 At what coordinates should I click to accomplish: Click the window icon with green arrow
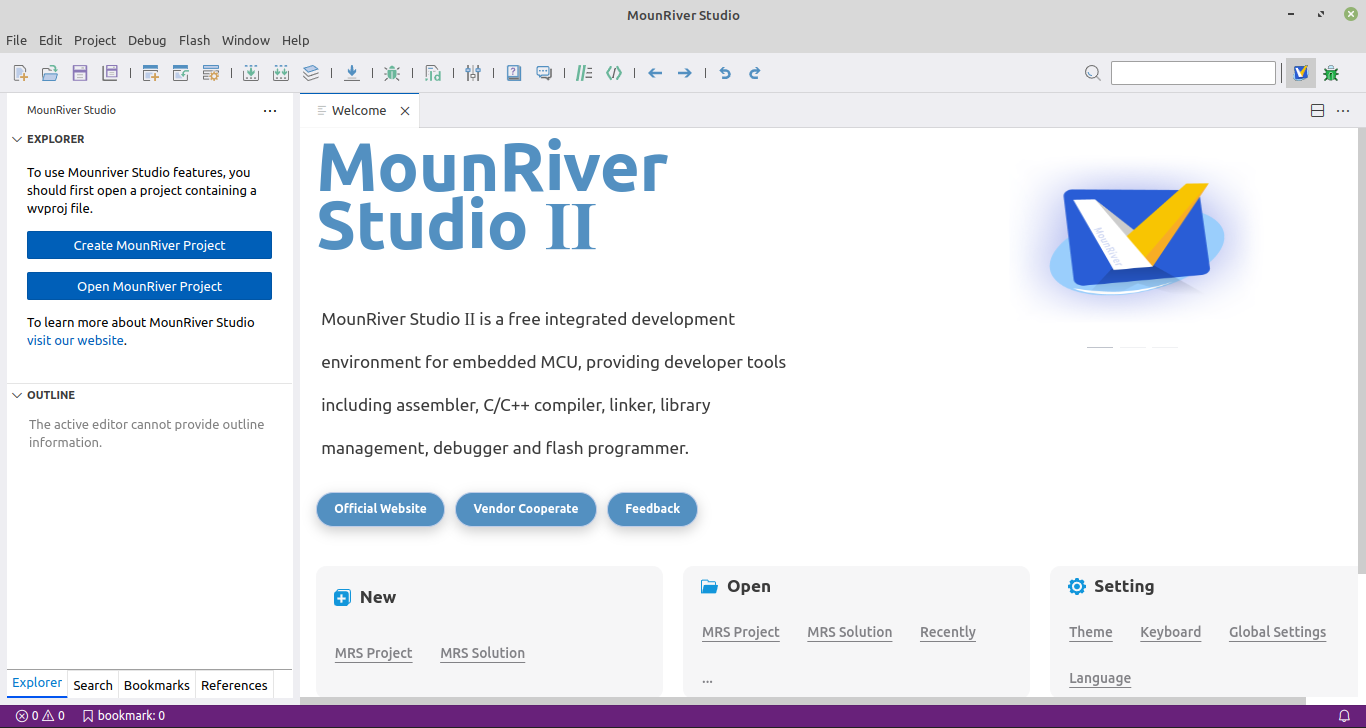[181, 73]
